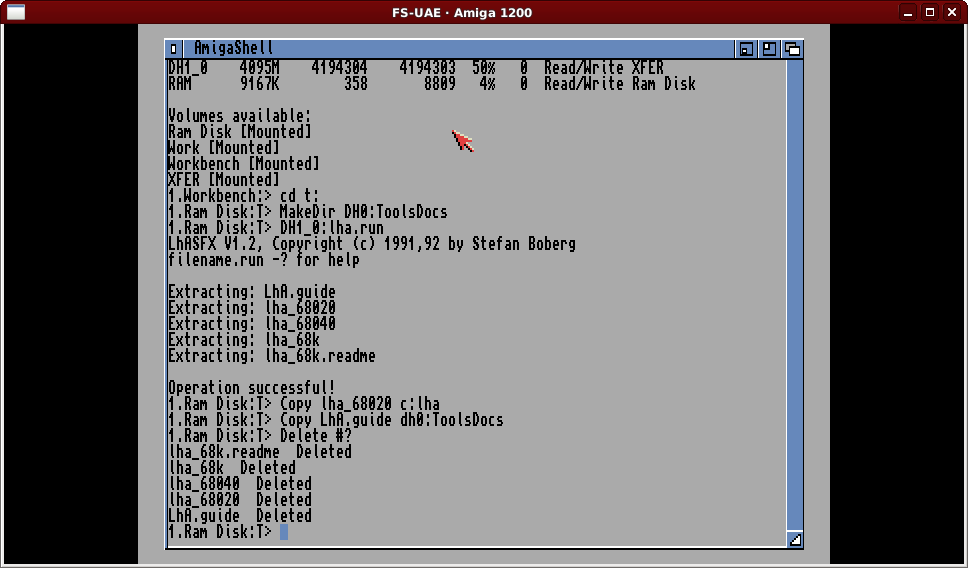The height and width of the screenshot is (568, 968).
Task: Iconify the AmigaShell window gadget
Action: 746,49
